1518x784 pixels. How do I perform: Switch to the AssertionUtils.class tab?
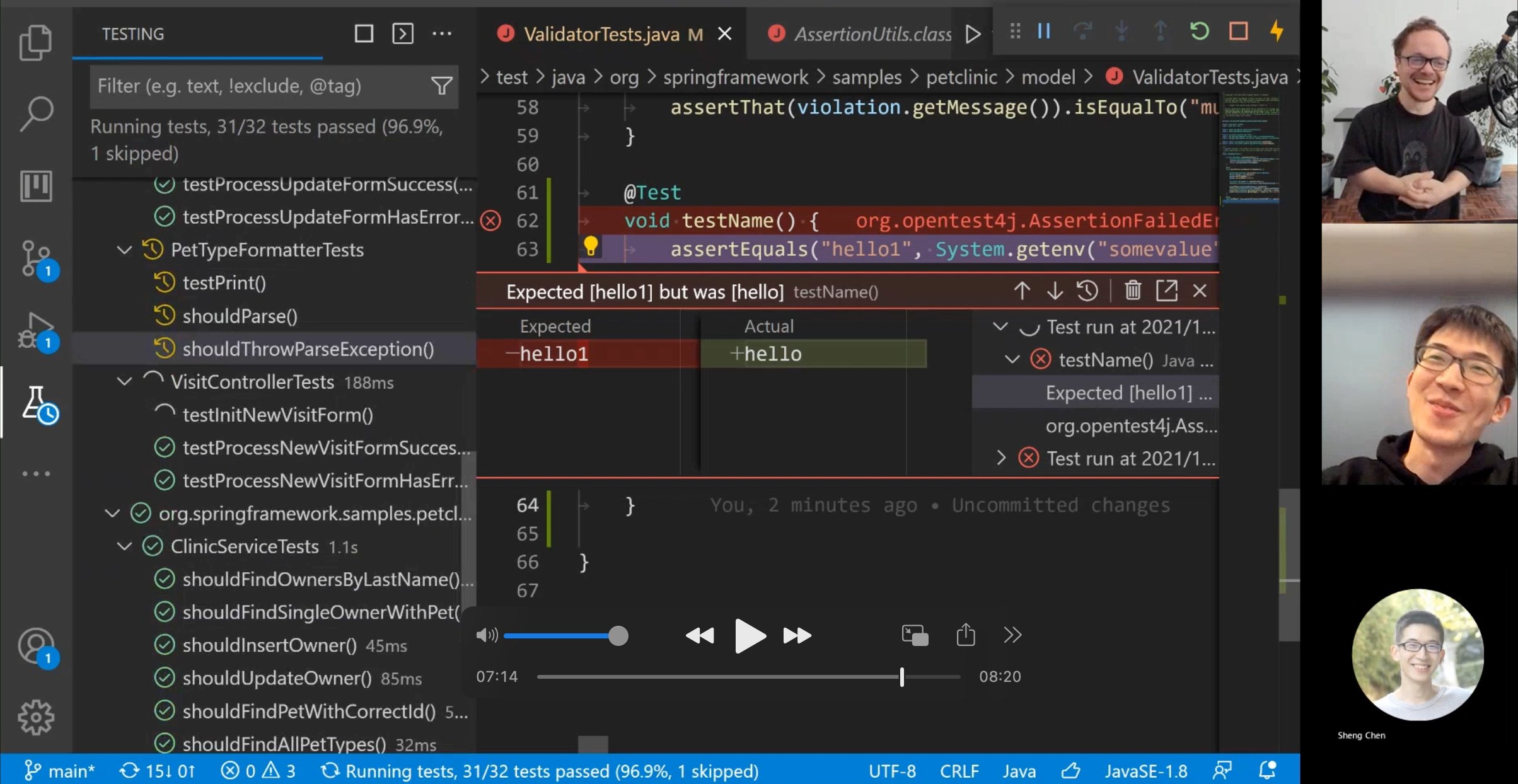click(872, 33)
